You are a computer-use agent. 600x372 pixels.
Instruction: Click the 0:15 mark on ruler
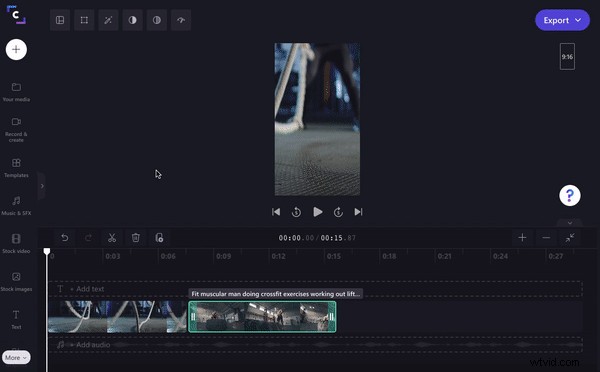coord(334,256)
